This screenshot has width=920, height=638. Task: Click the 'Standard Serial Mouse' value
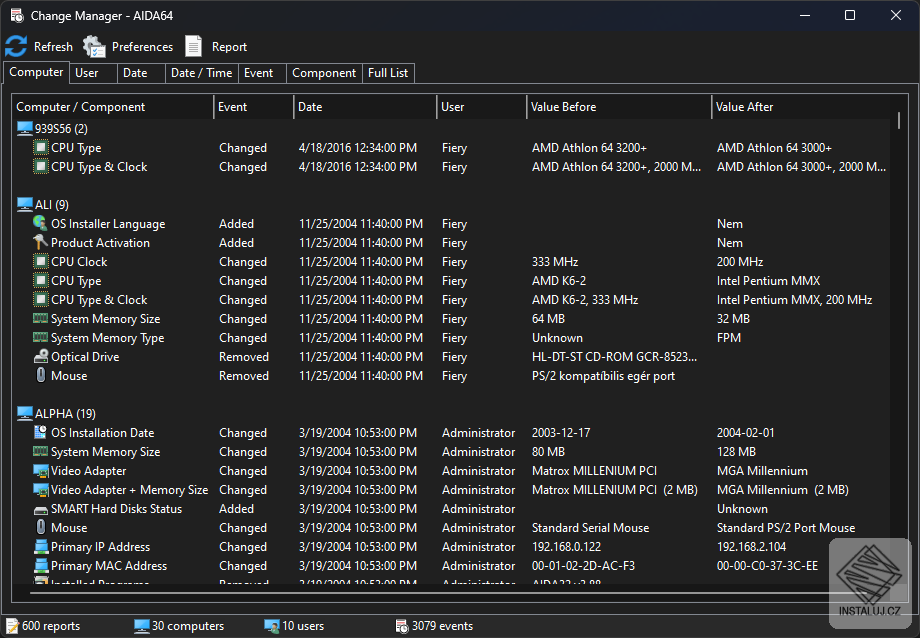coord(590,528)
